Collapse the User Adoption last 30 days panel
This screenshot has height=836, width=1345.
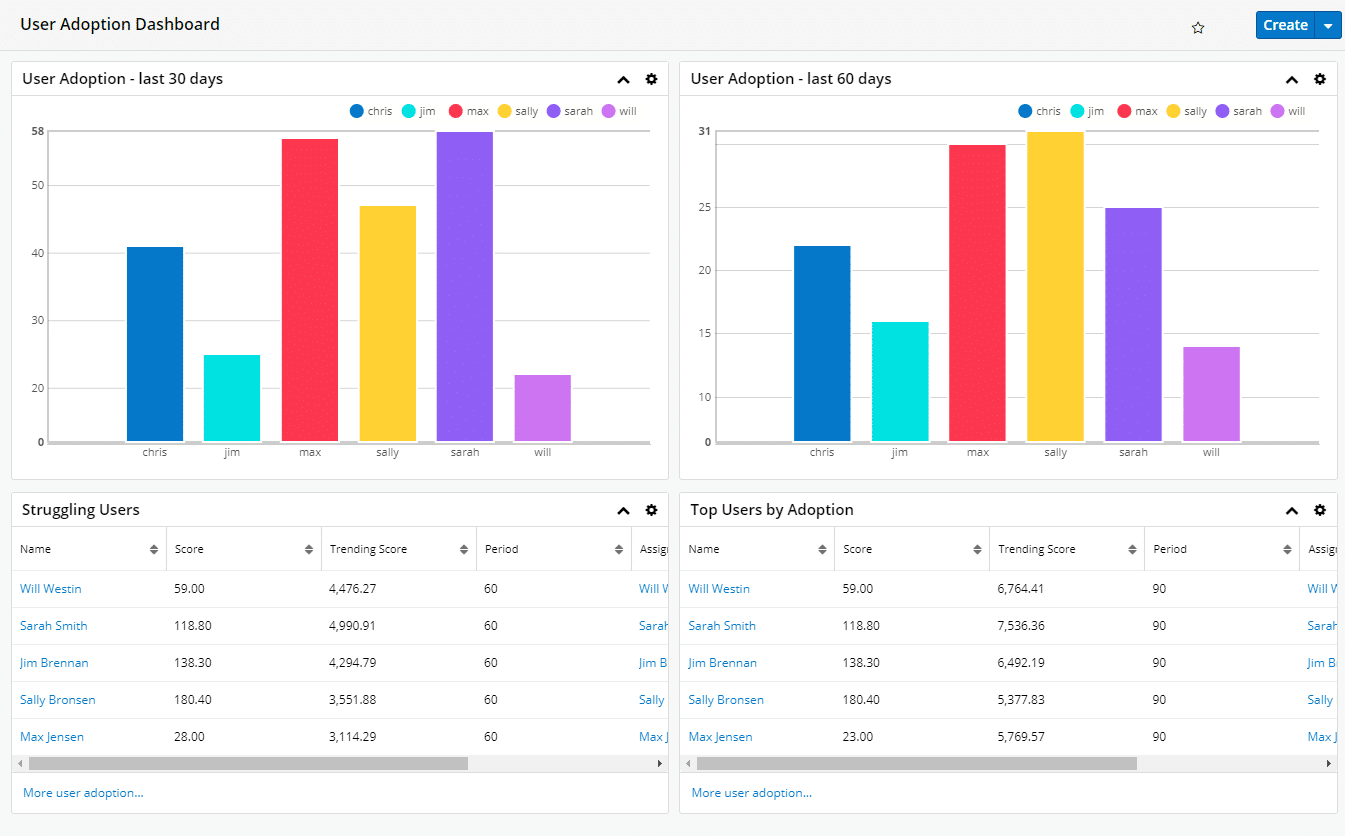pos(623,80)
